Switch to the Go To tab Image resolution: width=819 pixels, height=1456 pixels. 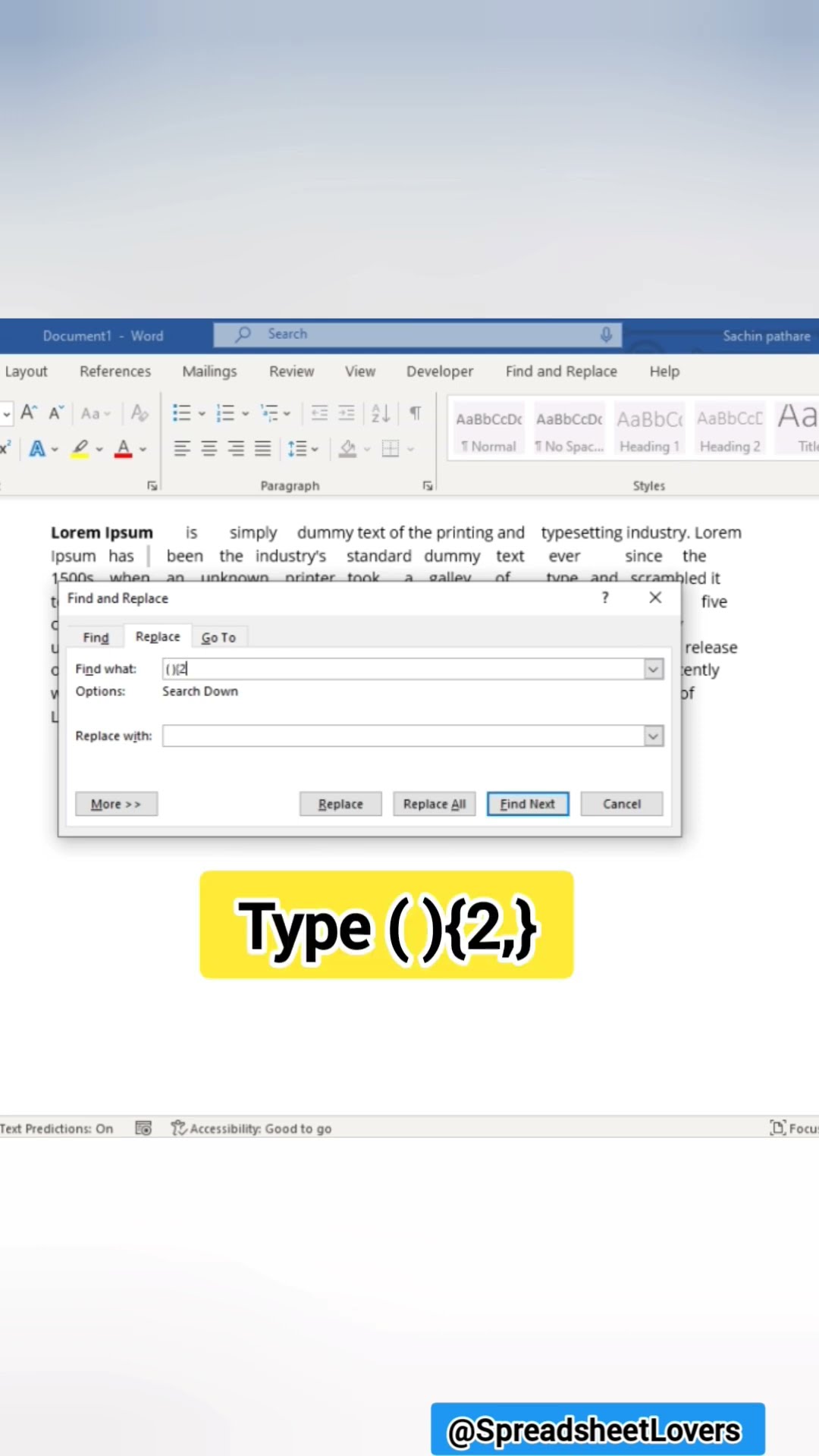point(218,638)
